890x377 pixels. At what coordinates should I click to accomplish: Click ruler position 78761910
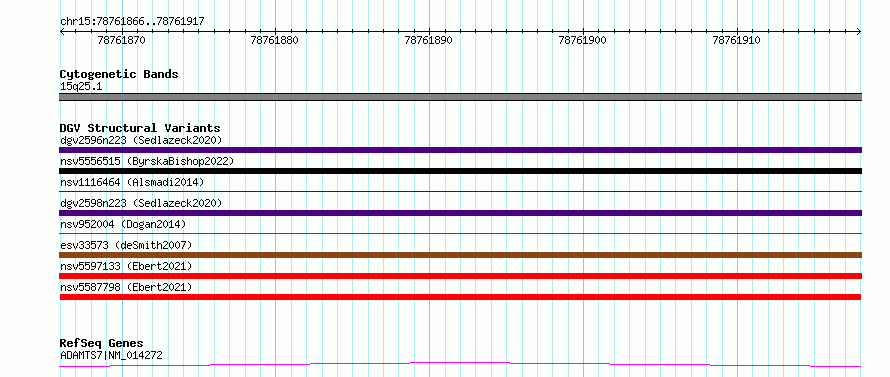click(x=736, y=40)
